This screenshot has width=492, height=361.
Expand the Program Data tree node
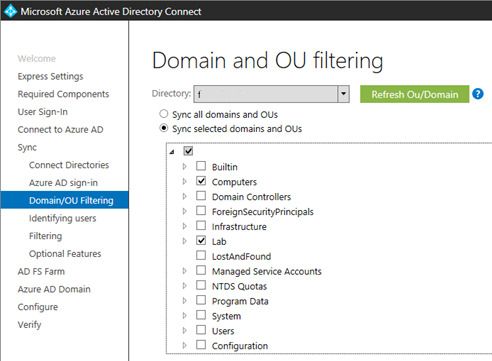pos(184,301)
